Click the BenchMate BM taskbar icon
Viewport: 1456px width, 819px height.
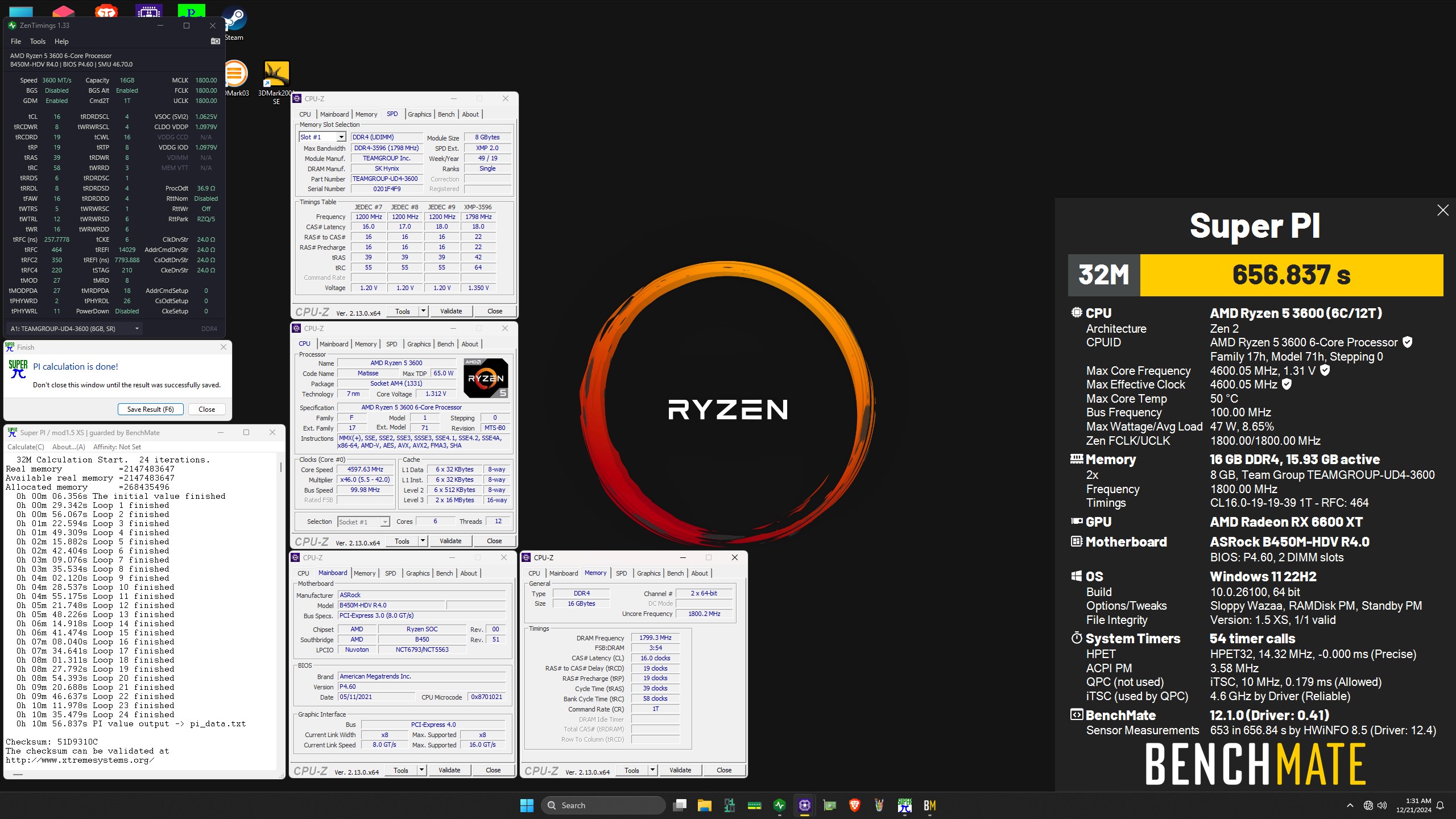(929, 805)
